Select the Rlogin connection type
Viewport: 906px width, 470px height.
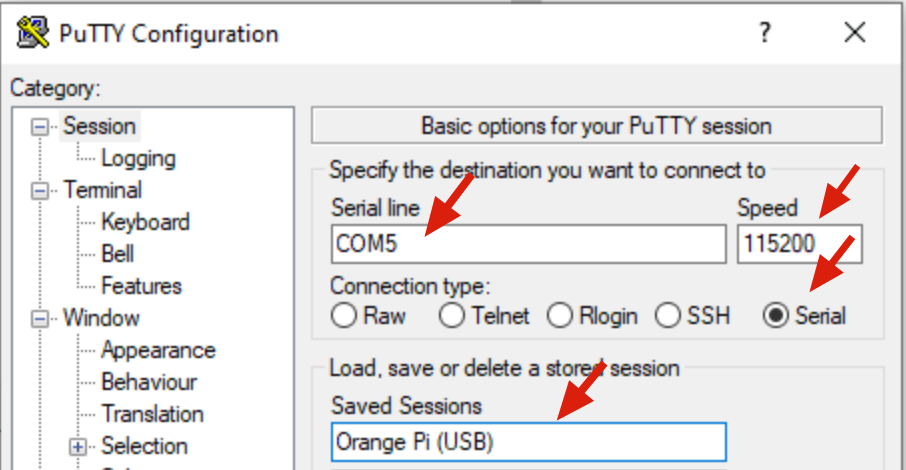point(560,316)
